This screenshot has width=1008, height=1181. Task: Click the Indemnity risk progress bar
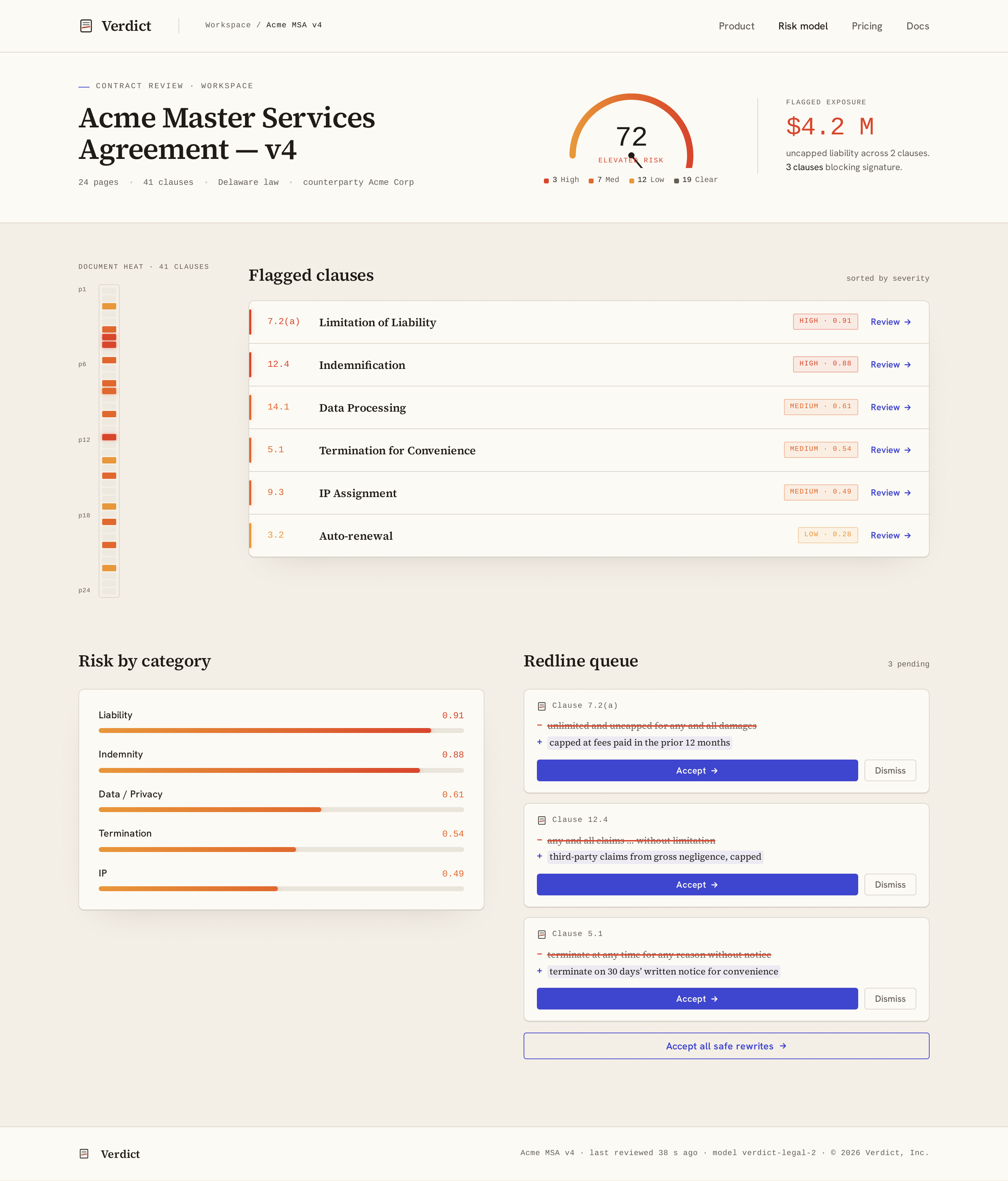(281, 771)
